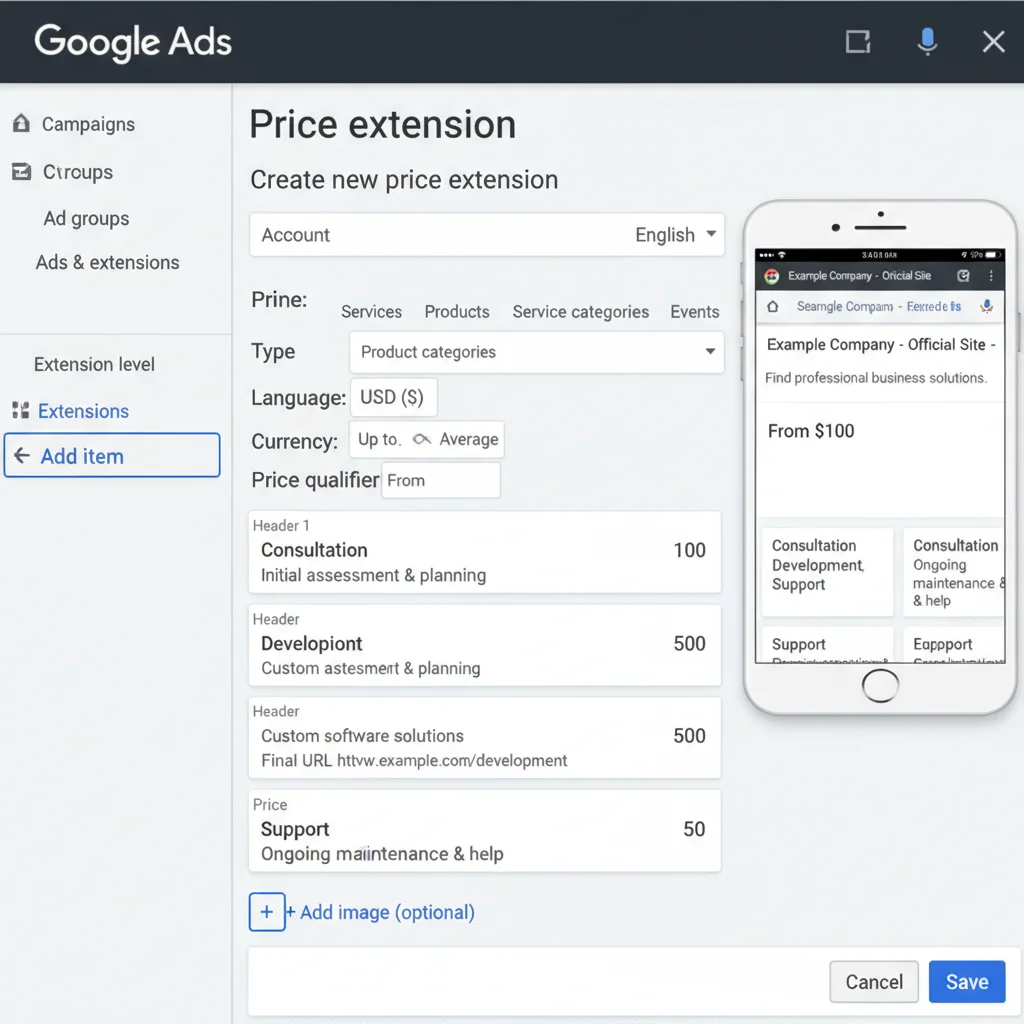Image resolution: width=1024 pixels, height=1024 pixels.
Task: Click the Add item button
Action: click(x=112, y=455)
